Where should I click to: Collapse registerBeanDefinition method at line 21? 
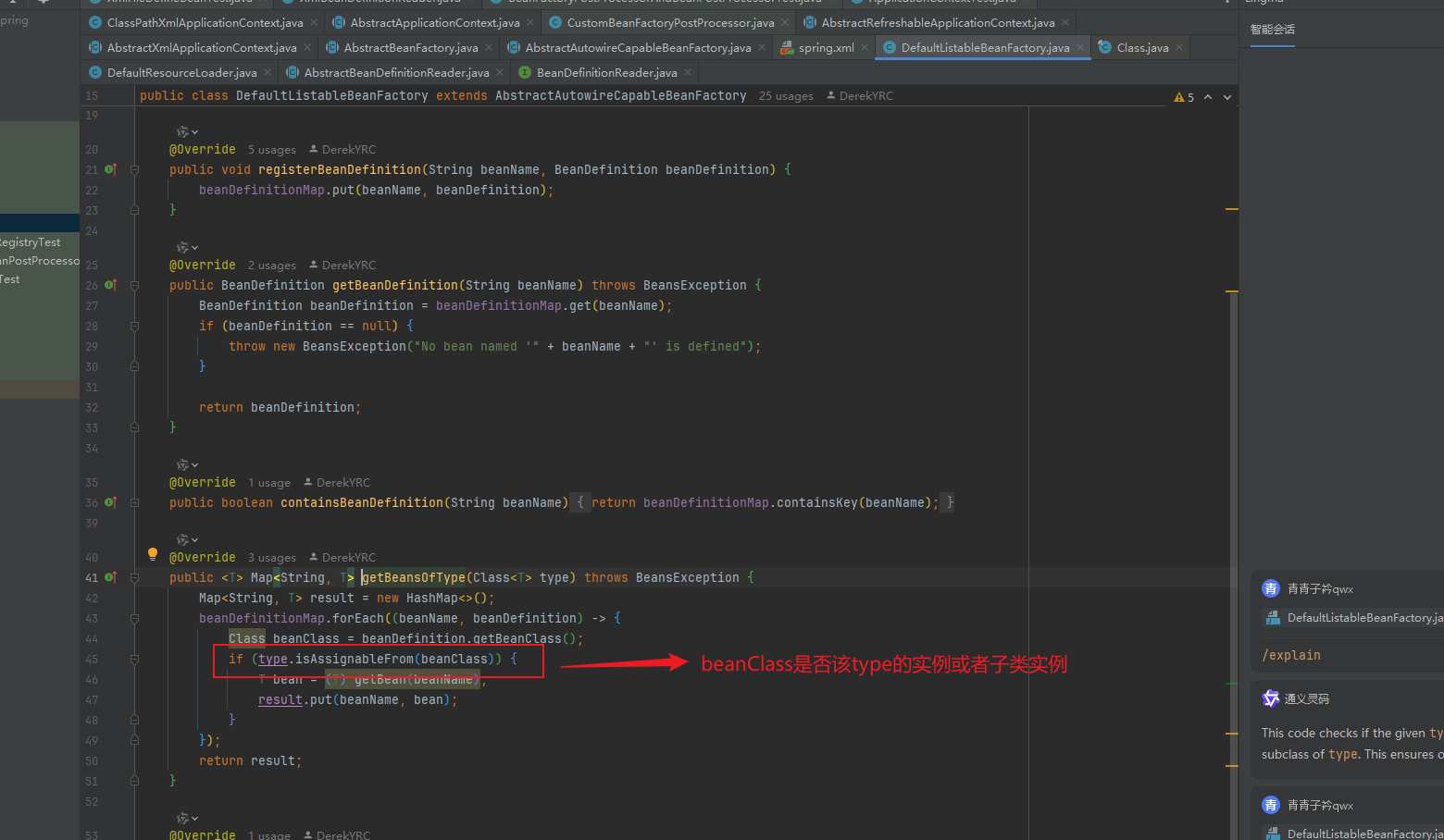(x=134, y=169)
